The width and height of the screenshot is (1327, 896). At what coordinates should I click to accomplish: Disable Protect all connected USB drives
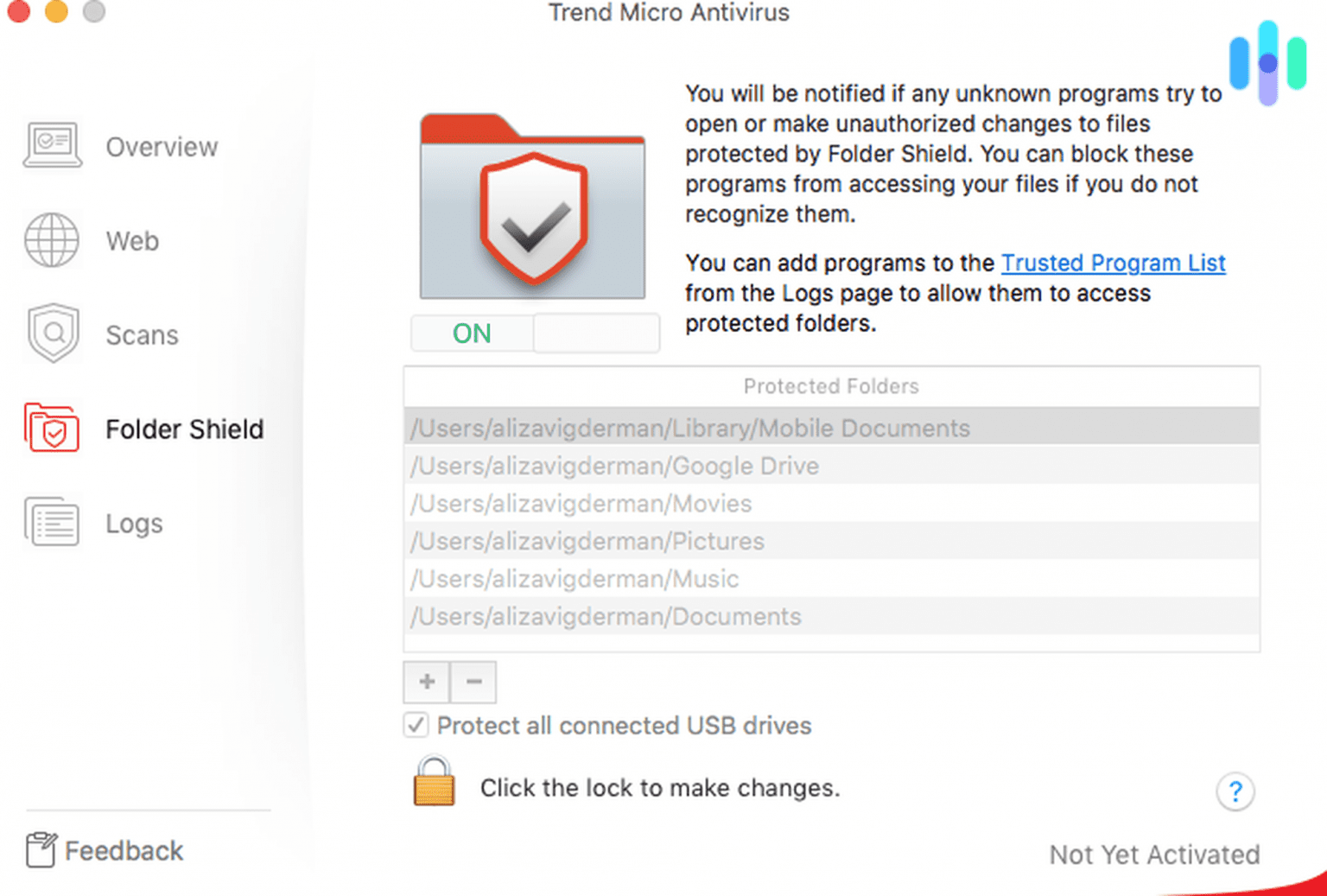(416, 726)
